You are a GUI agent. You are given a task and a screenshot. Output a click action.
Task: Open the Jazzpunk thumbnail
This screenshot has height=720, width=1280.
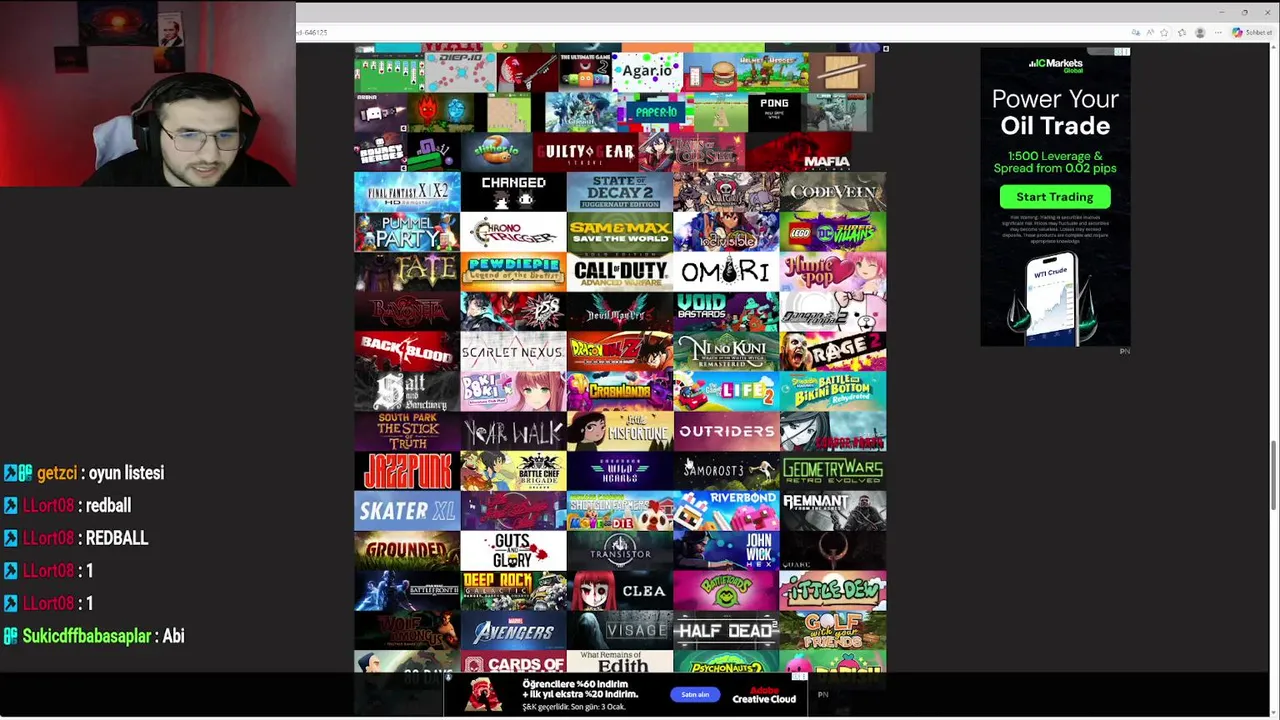coord(407,471)
